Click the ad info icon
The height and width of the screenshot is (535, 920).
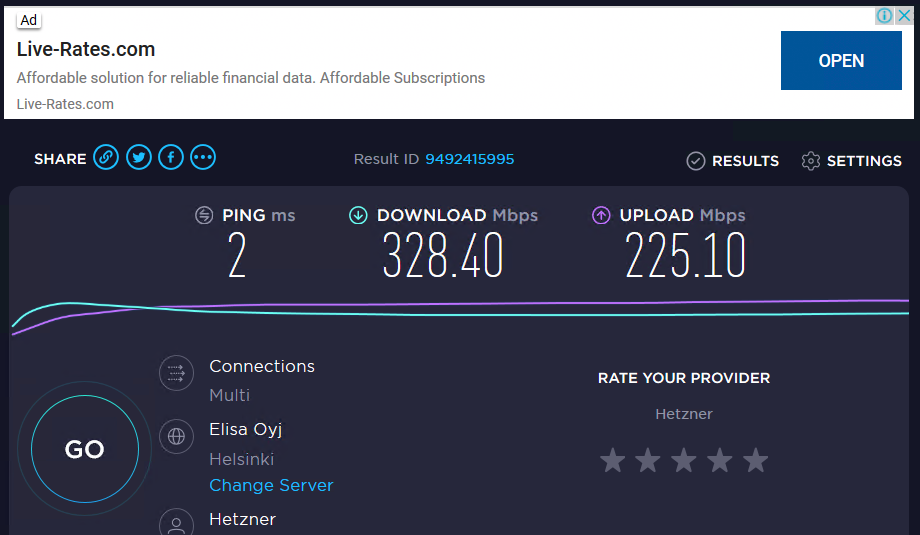pyautogui.click(x=884, y=16)
